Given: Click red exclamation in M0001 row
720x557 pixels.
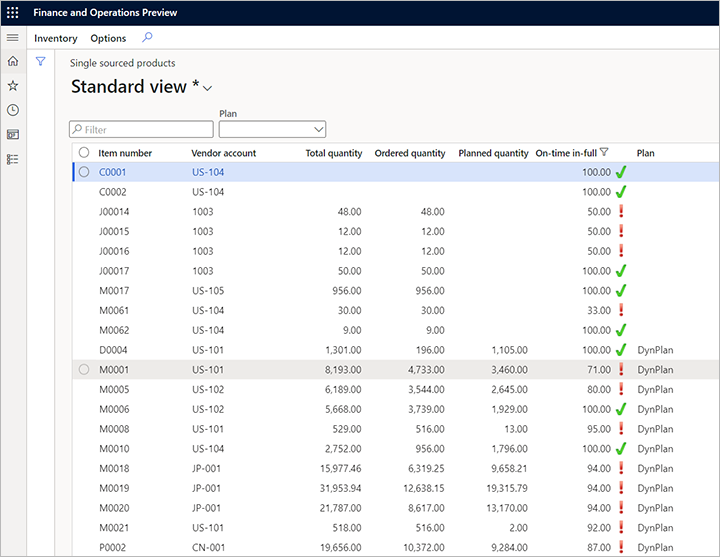Looking at the screenshot, I should (x=621, y=369).
